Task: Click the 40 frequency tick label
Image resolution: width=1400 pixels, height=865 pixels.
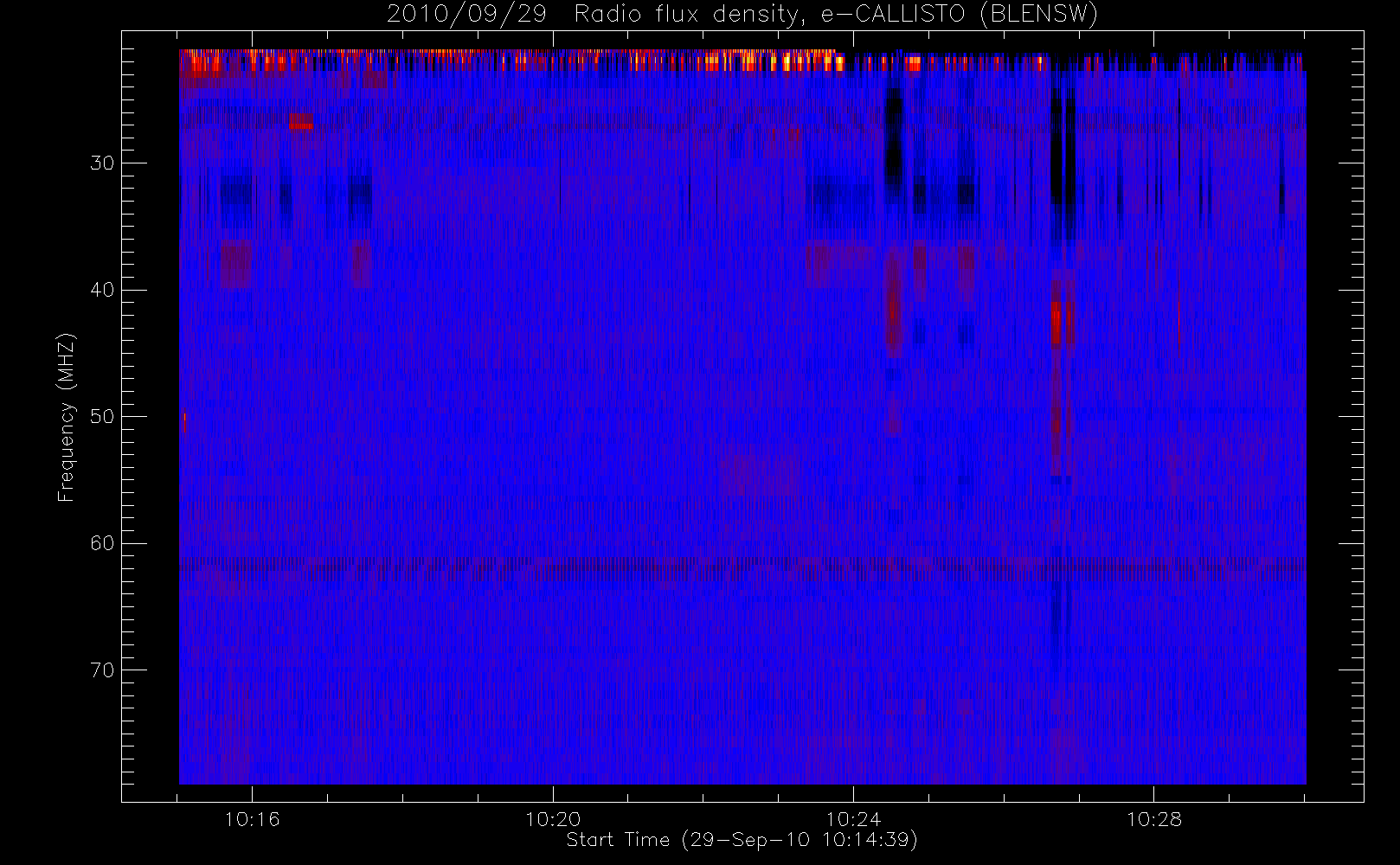Action: 102,290
